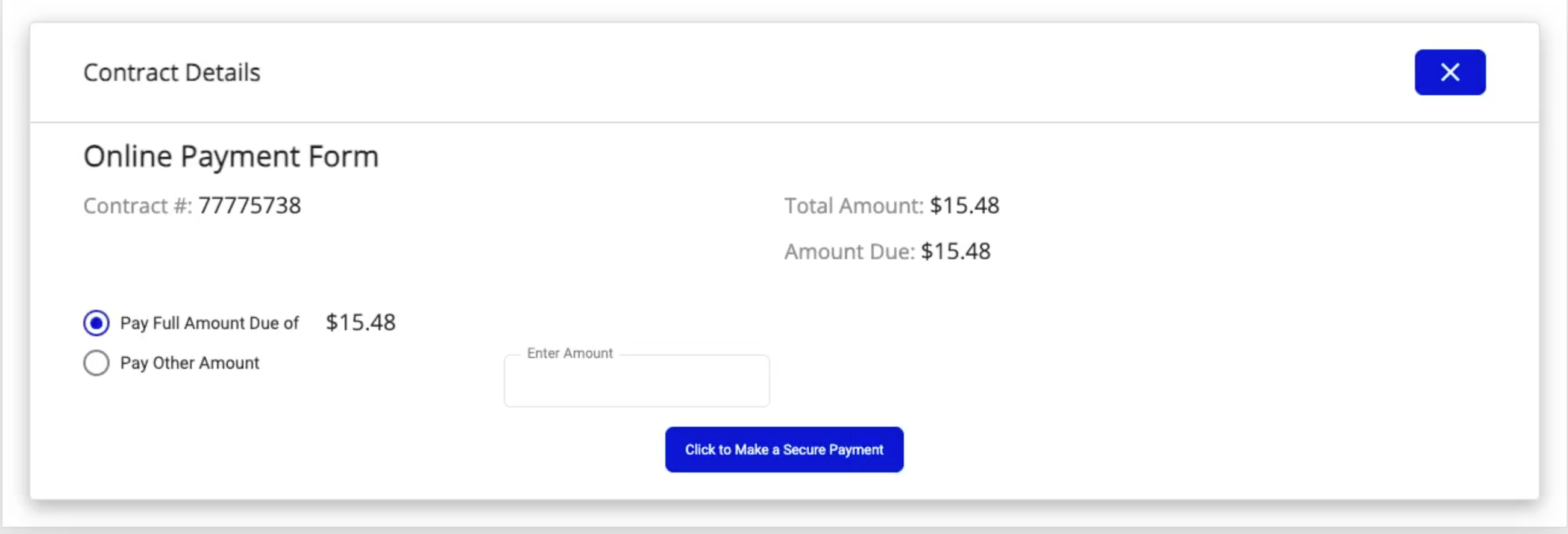Click the Total Amount value $15.48
The image size is (1568, 534).
point(964,206)
